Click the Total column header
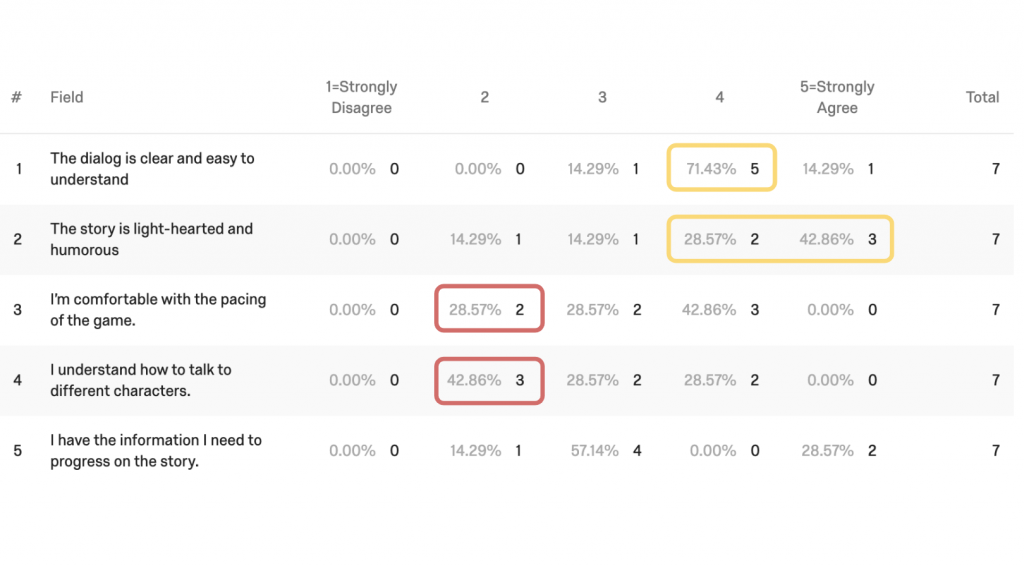Screen dimensions: 1024x566 [x=982, y=97]
